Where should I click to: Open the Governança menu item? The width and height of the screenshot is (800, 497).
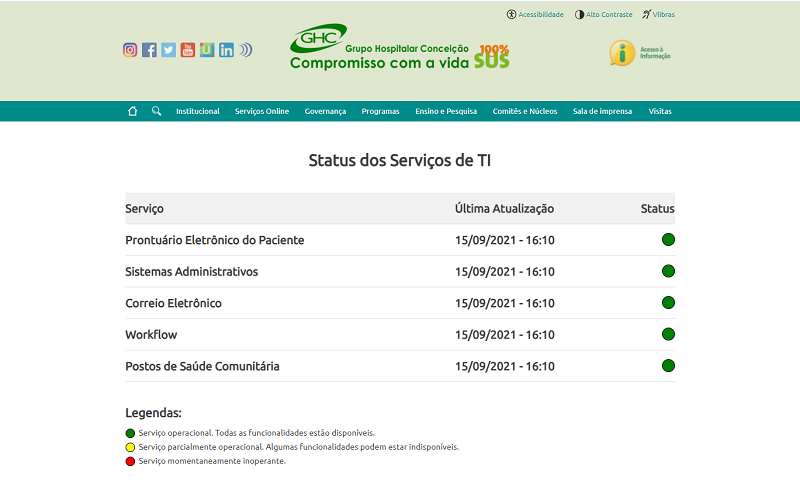tap(325, 111)
